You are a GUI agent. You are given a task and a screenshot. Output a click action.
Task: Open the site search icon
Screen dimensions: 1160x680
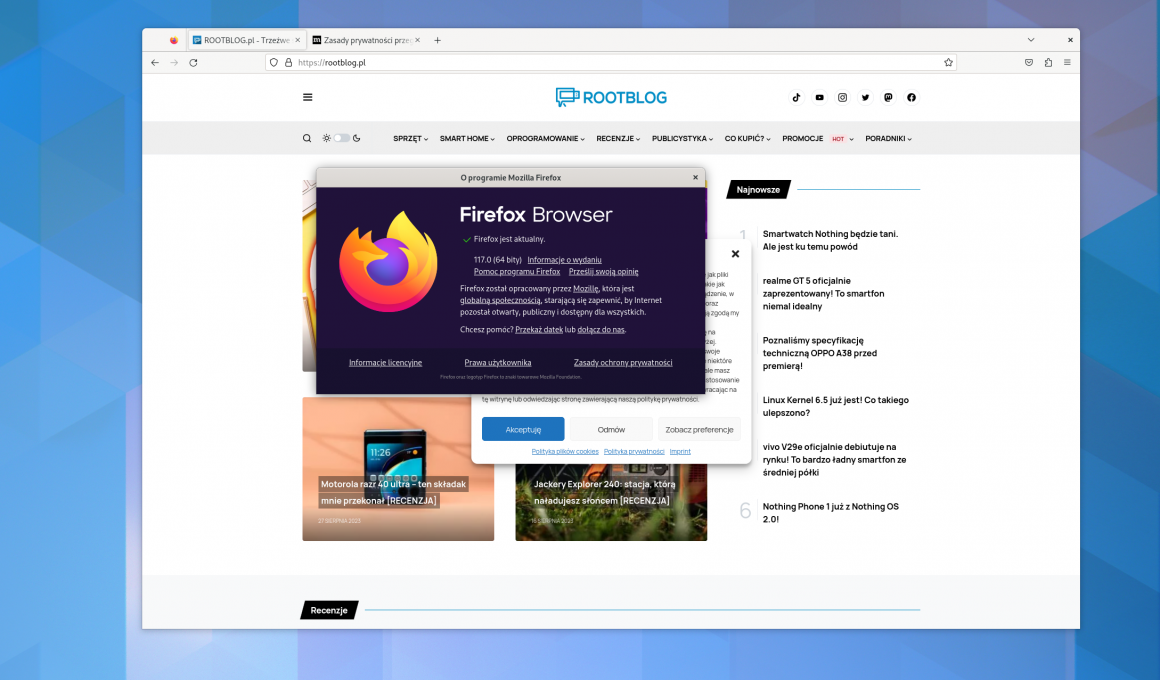307,138
